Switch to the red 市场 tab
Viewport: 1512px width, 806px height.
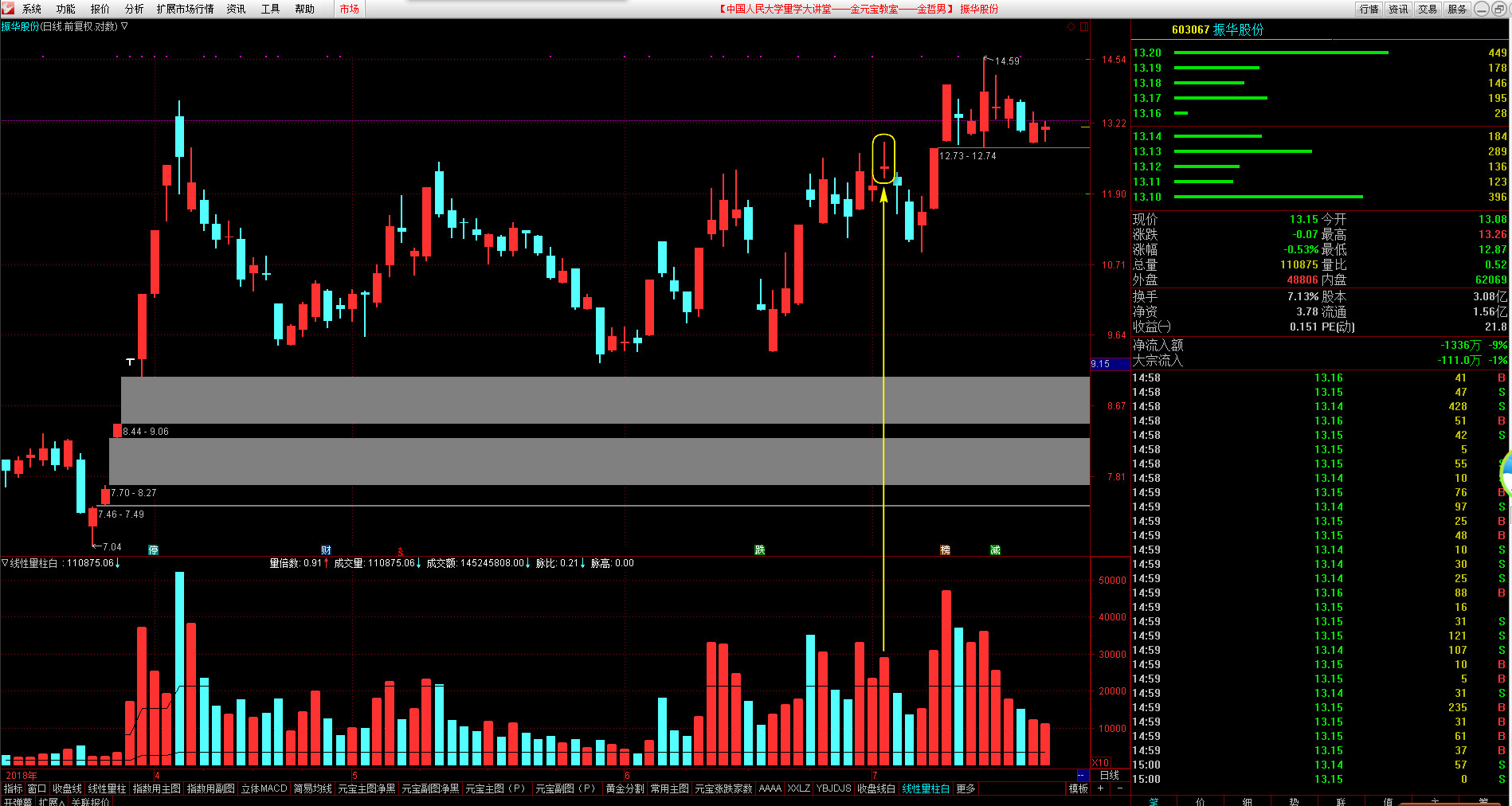(350, 9)
